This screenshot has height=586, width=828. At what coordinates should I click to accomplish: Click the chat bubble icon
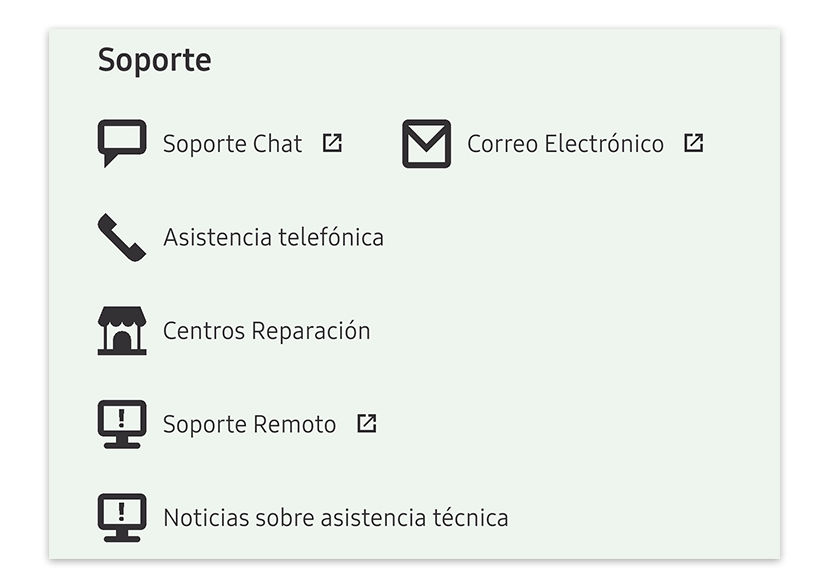[122, 142]
